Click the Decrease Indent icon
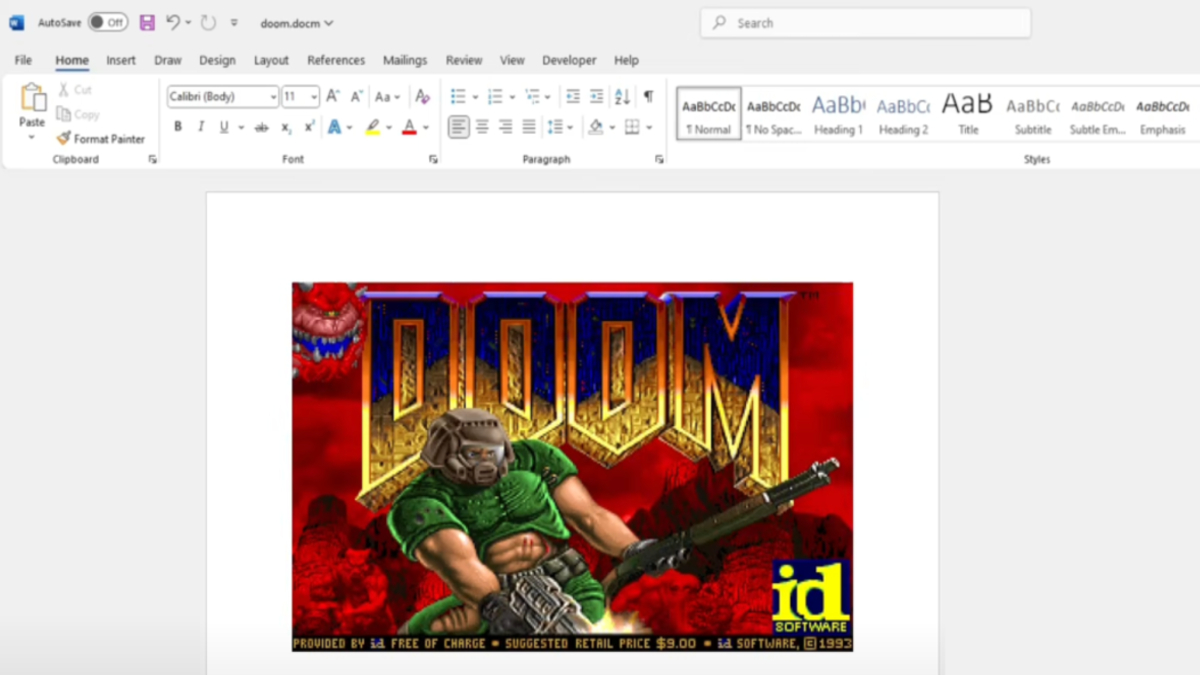 pos(573,97)
